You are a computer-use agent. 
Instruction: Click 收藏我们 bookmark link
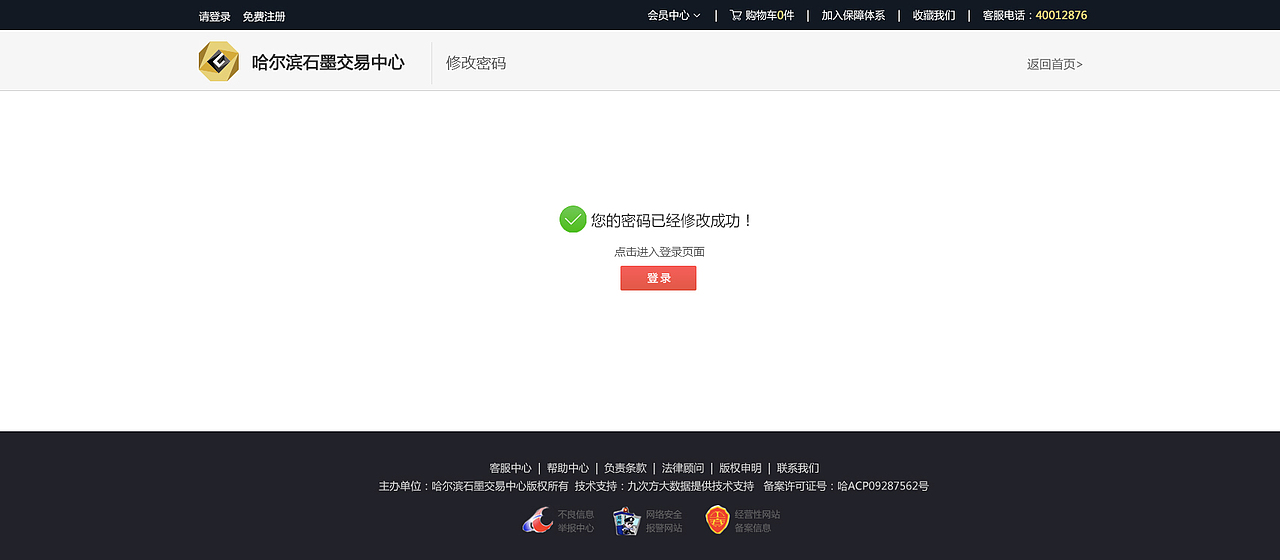[x=934, y=15]
